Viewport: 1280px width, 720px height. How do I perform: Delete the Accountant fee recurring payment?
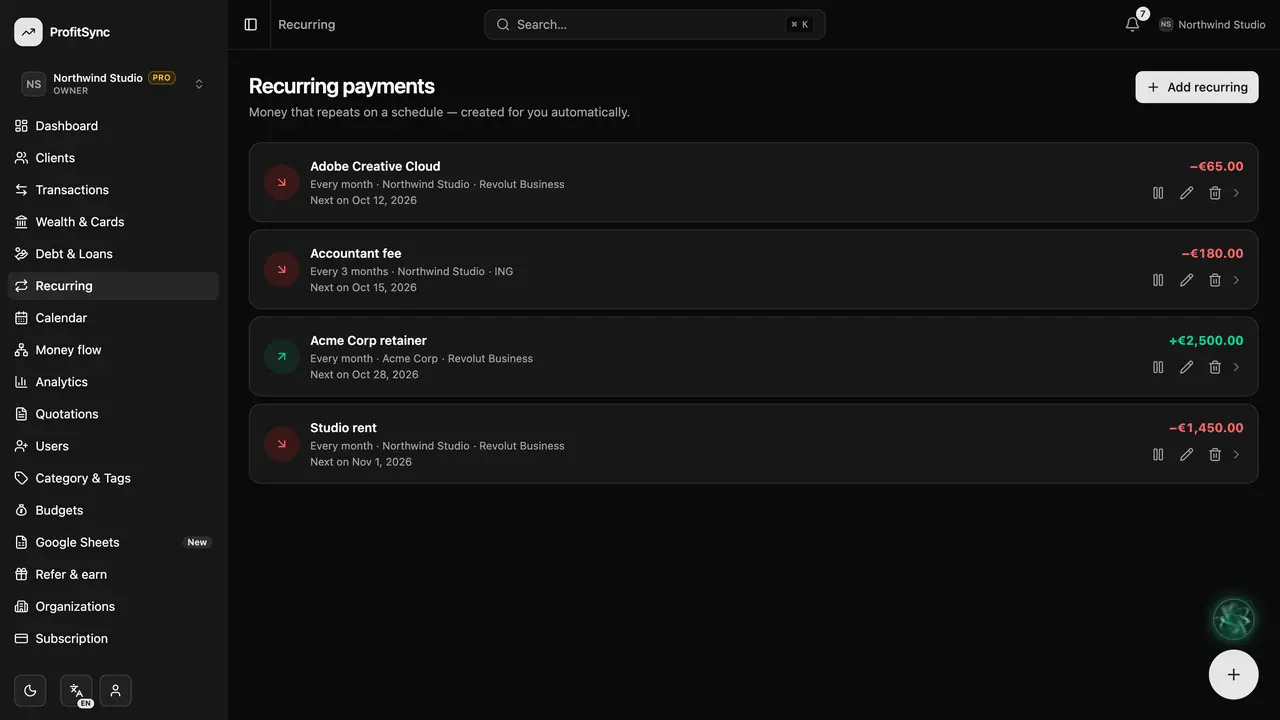[x=1215, y=280]
